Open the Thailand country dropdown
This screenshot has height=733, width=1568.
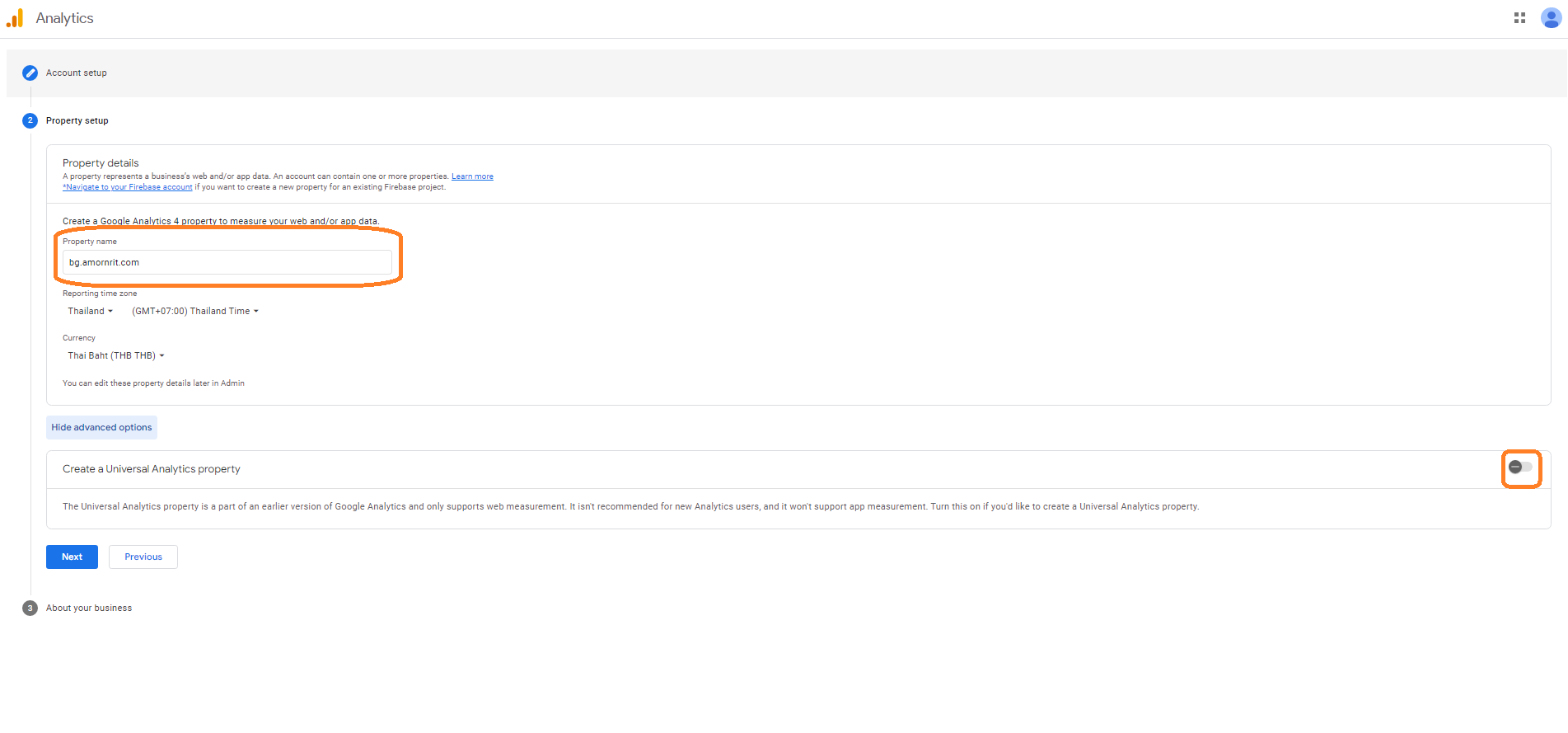click(90, 311)
